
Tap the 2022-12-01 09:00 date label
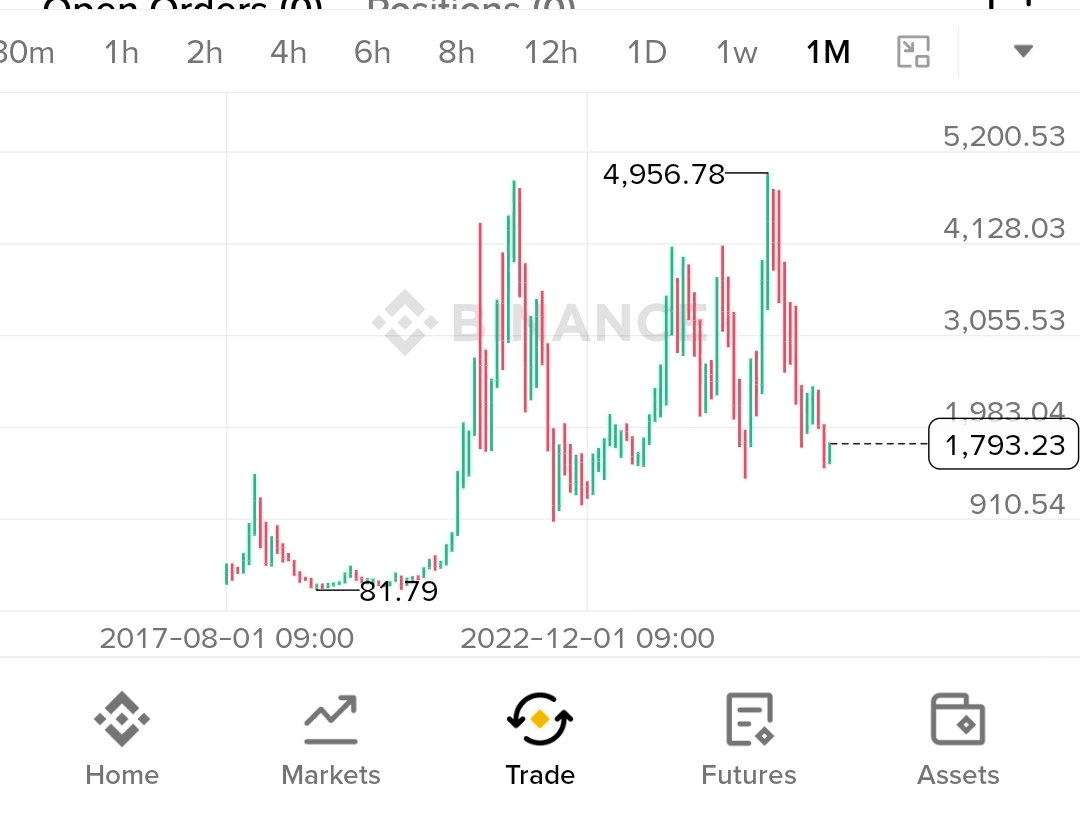[x=588, y=638]
